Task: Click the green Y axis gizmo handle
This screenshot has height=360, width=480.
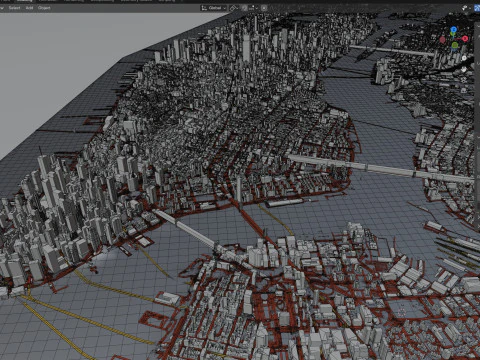Action: pyautogui.click(x=455, y=45)
